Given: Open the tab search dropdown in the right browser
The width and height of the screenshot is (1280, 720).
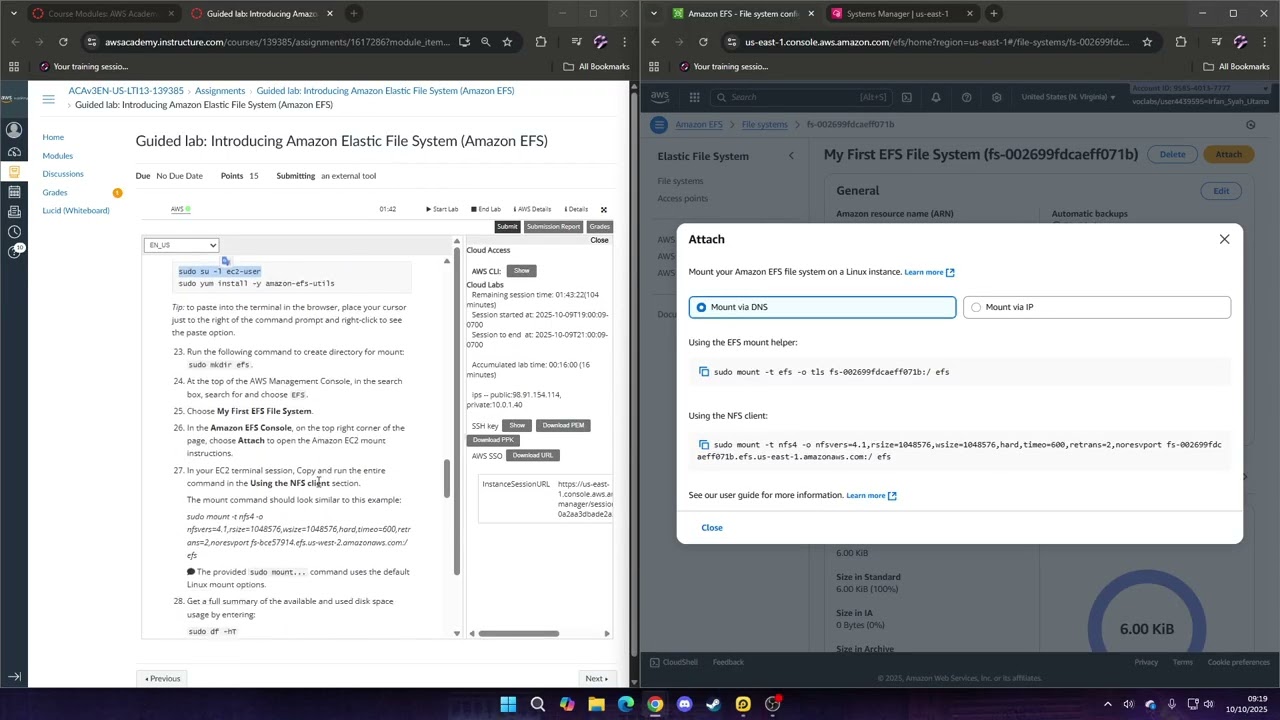Looking at the screenshot, I should coord(653,14).
